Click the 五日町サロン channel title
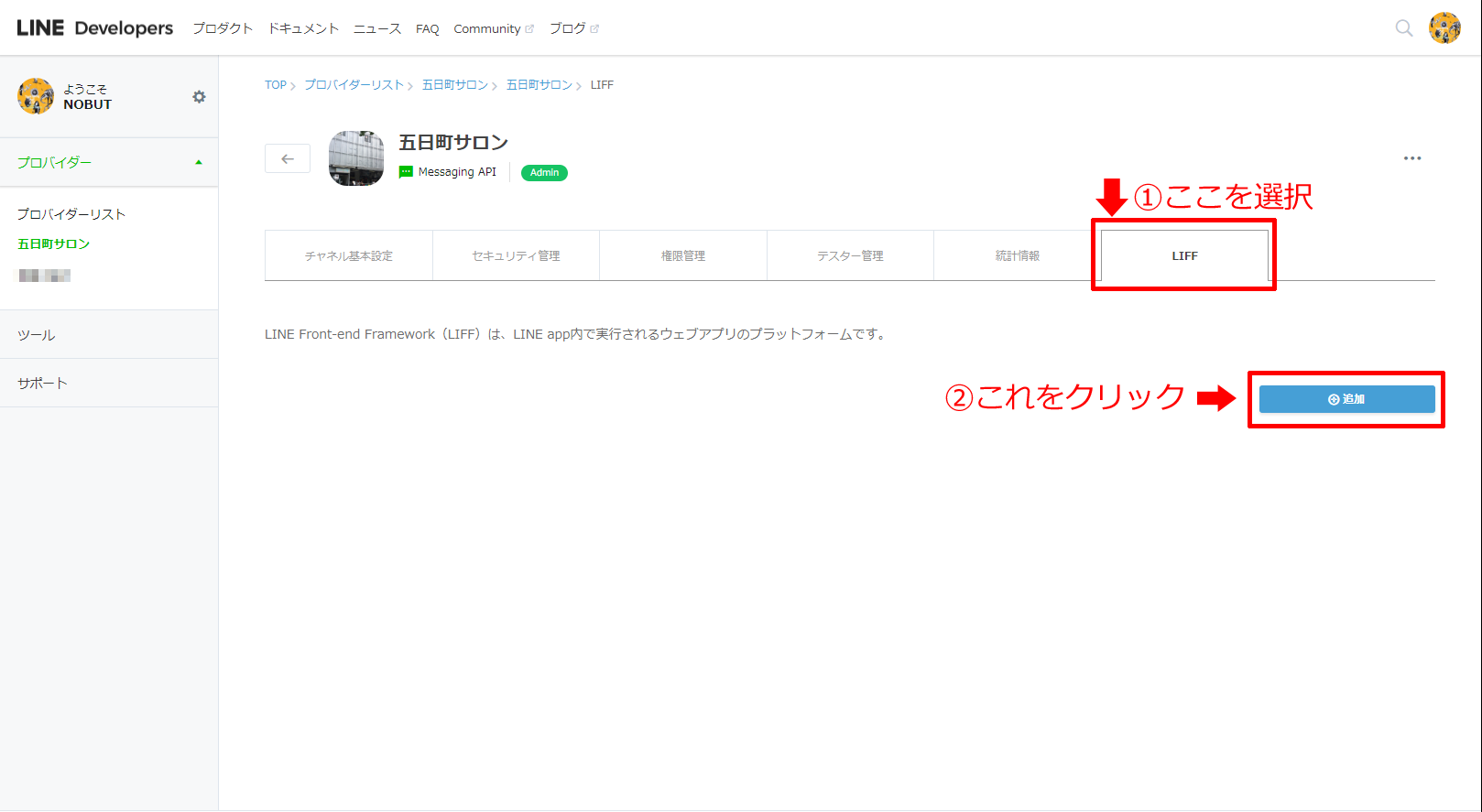 (x=453, y=143)
